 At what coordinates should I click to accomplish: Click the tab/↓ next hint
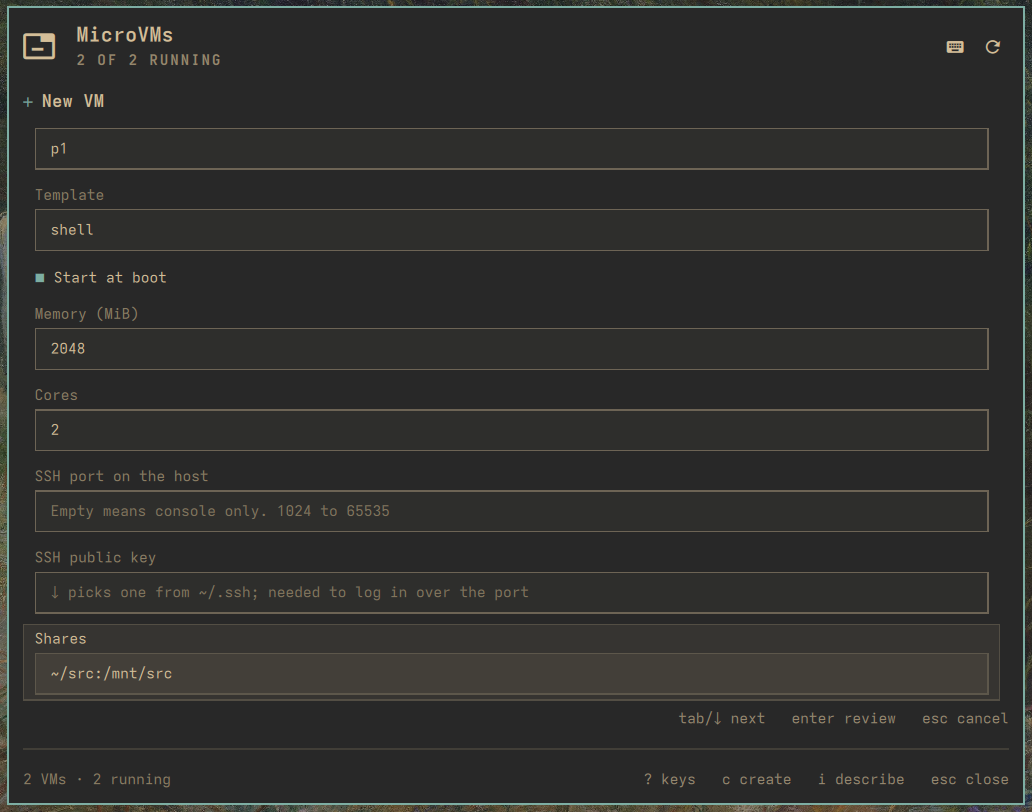point(721,719)
